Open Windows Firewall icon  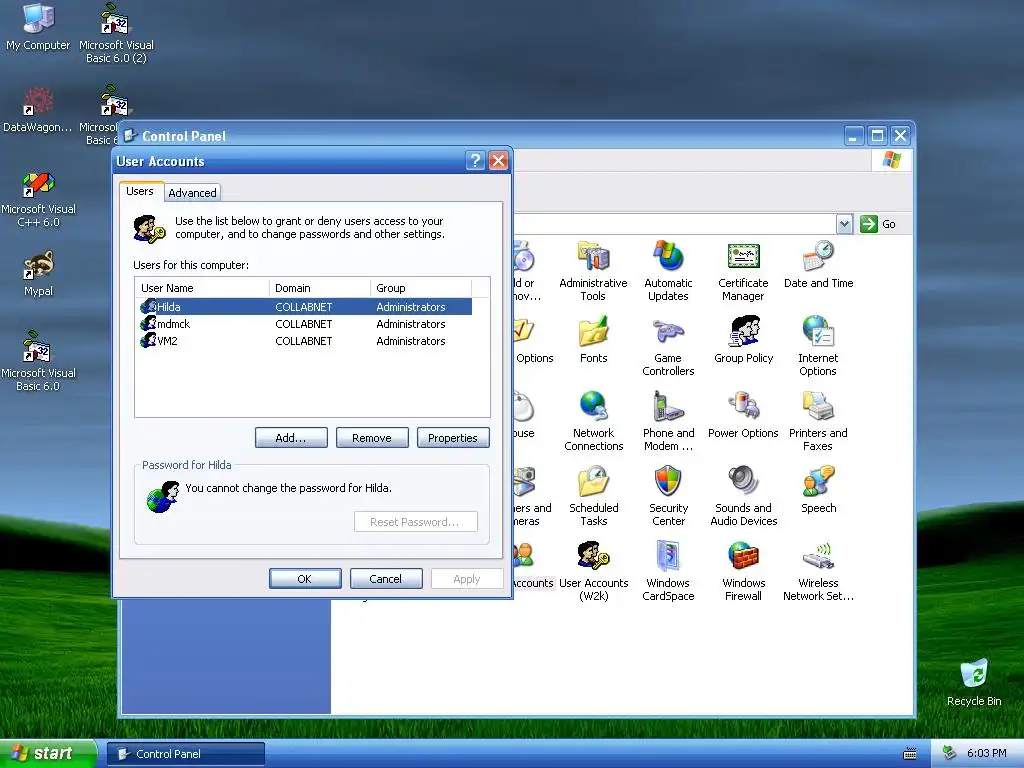click(x=743, y=572)
